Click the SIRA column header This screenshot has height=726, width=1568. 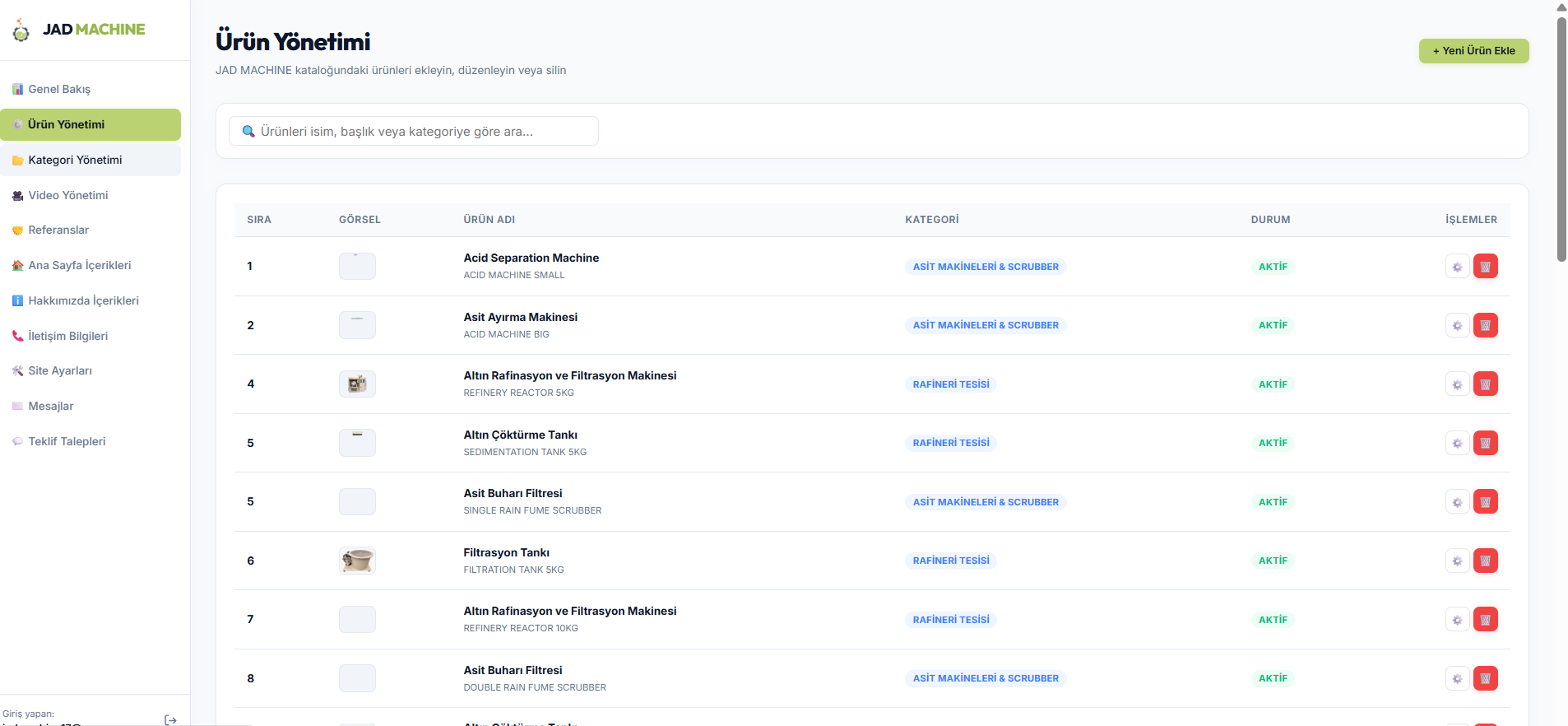point(259,220)
